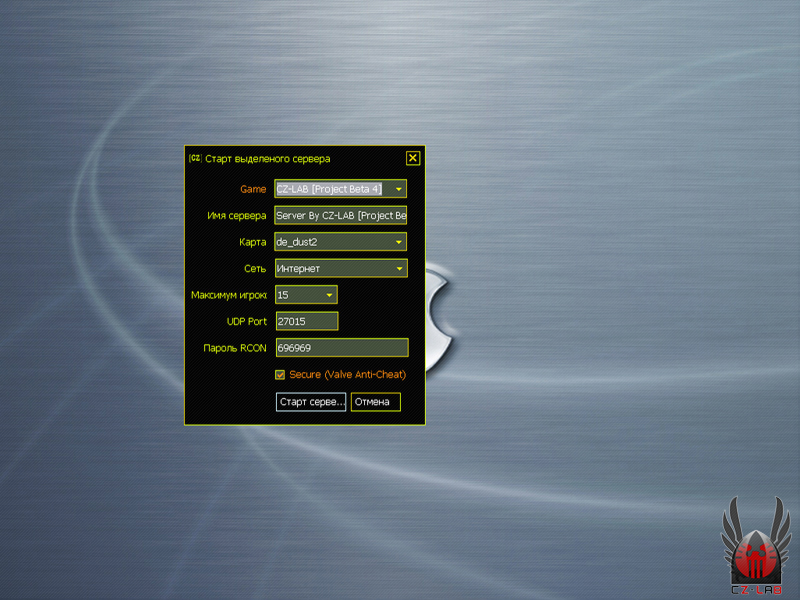The image size is (800, 600).
Task: Expand the Сеть network dropdown Интернет
Action: [x=341, y=268]
